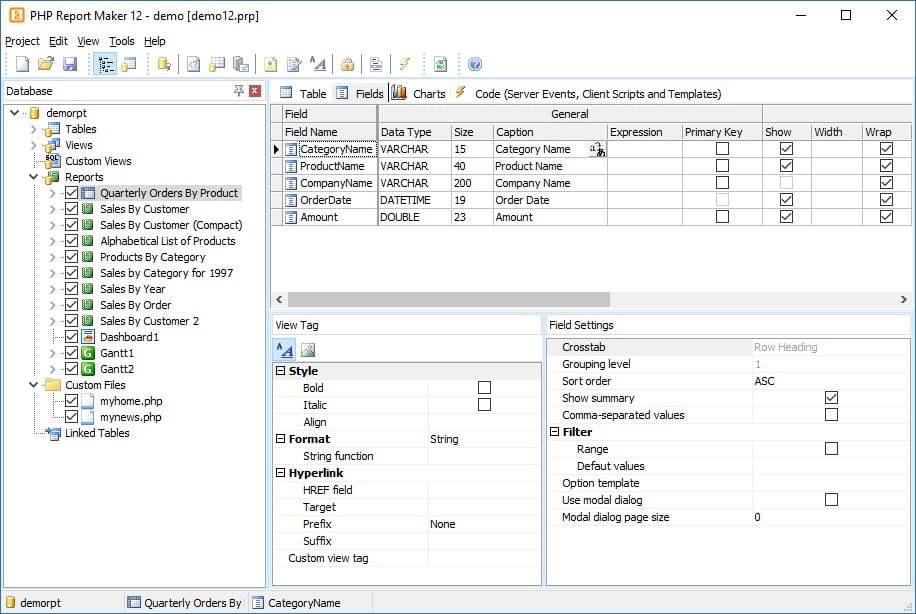Uncheck the myhome.php custom file checkbox
The height and width of the screenshot is (614, 916).
click(71, 401)
